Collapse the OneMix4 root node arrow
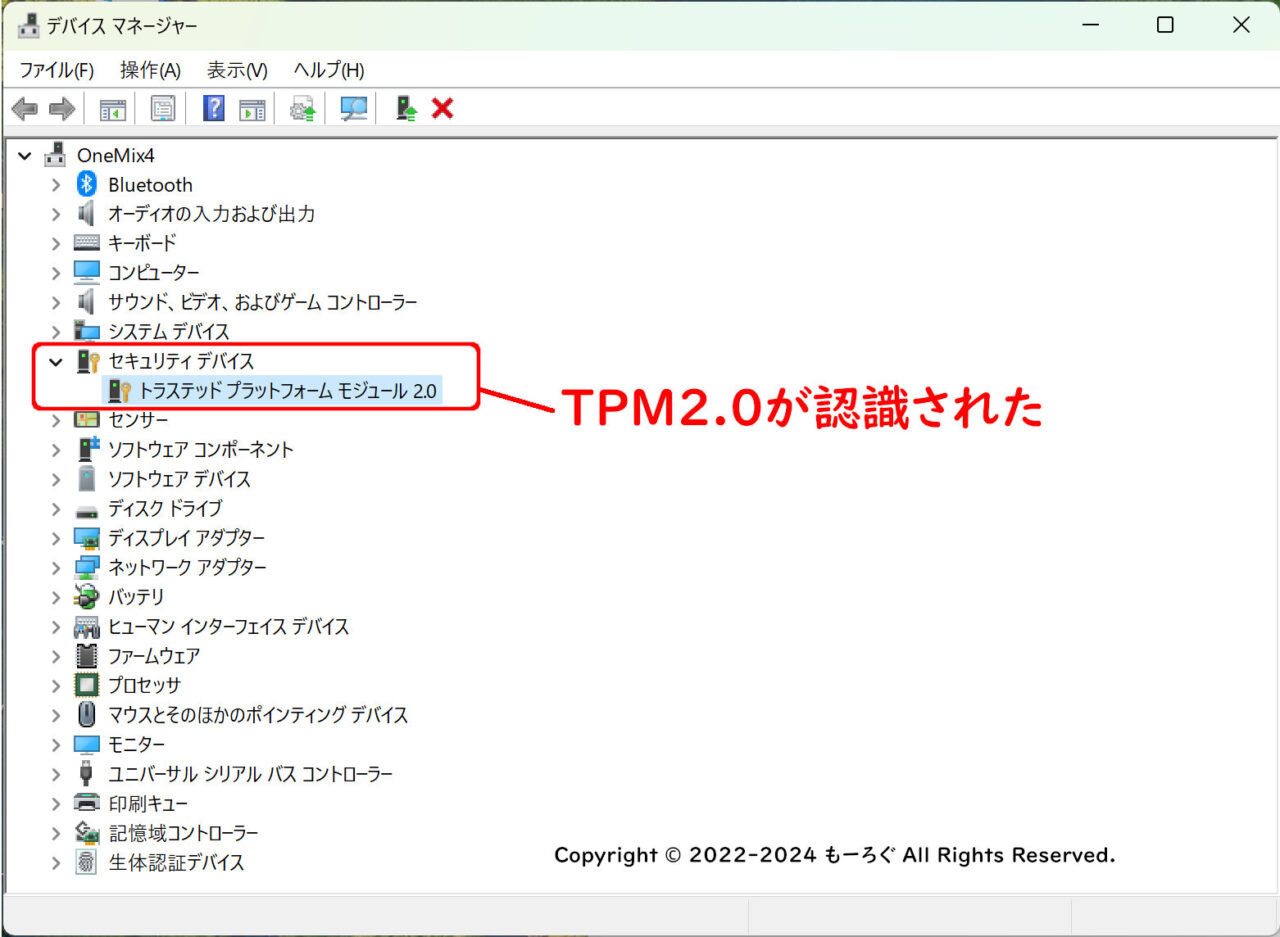Image resolution: width=1280 pixels, height=937 pixels. coord(25,156)
